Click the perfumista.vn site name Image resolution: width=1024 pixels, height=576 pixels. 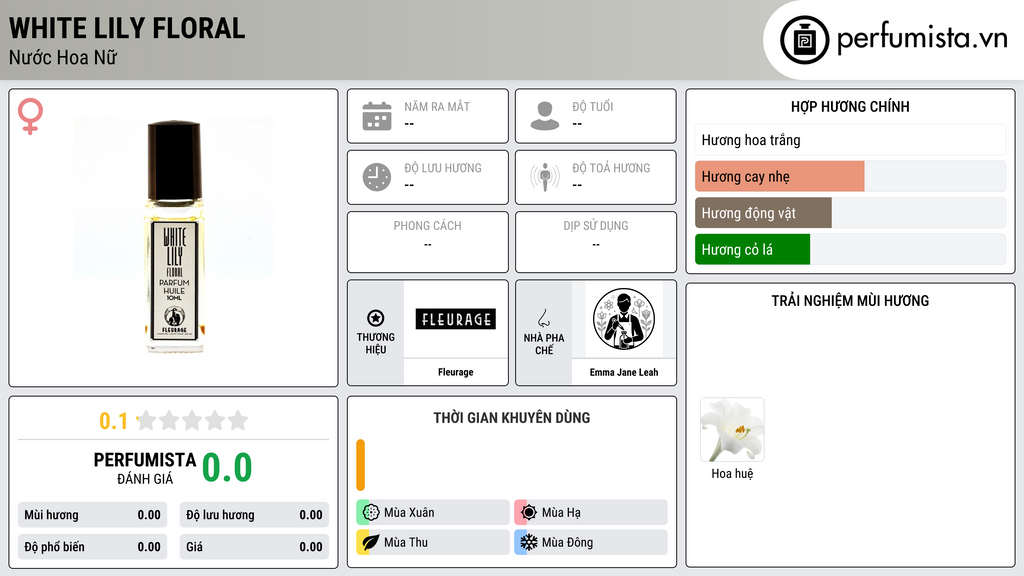921,39
